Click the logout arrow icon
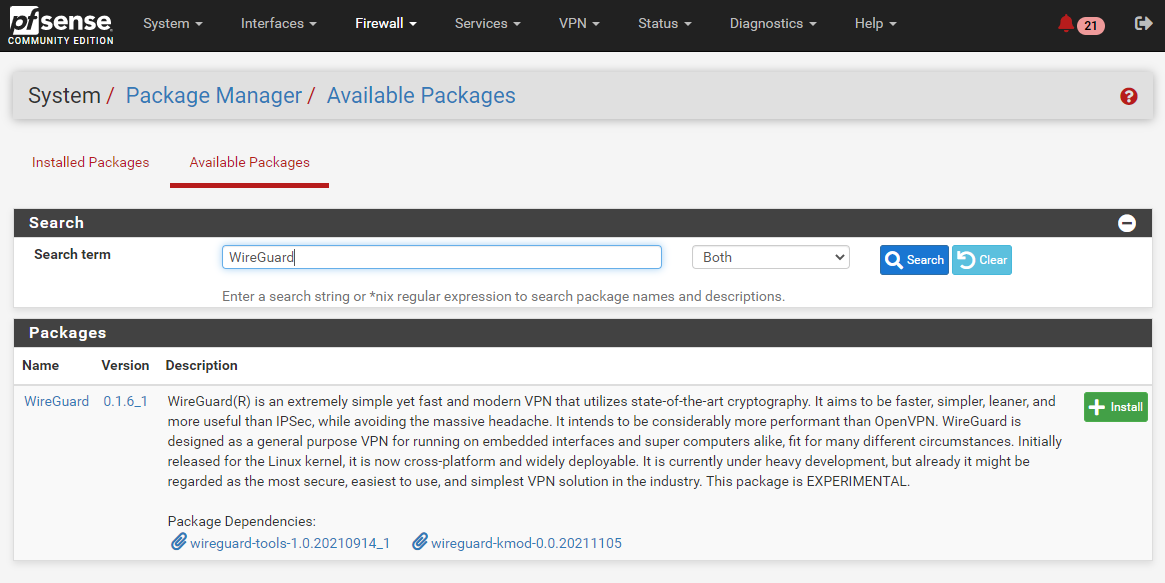This screenshot has height=583, width=1165. pos(1144,24)
